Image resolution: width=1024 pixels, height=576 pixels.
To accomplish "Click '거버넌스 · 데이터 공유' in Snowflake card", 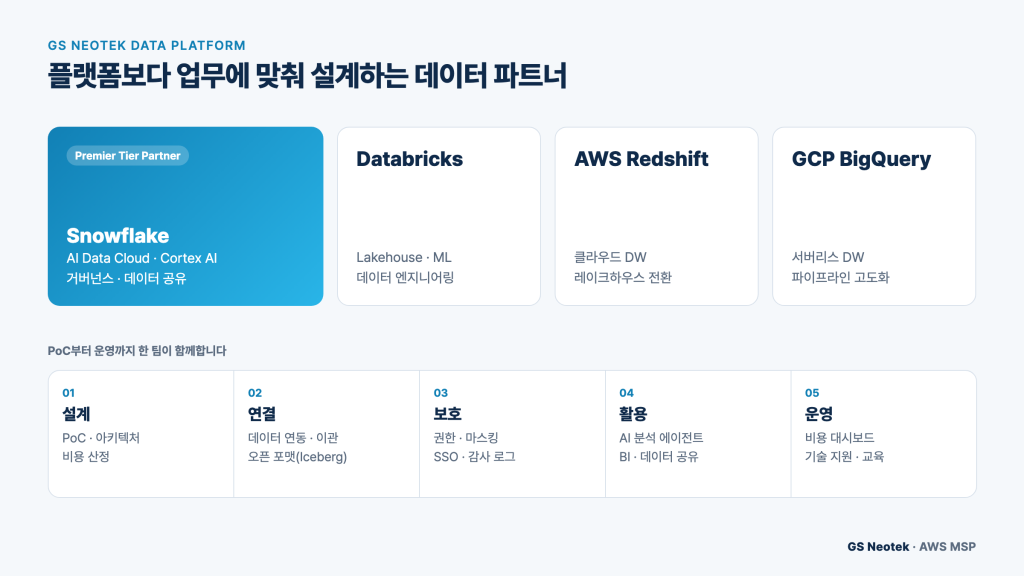I will tap(126, 278).
